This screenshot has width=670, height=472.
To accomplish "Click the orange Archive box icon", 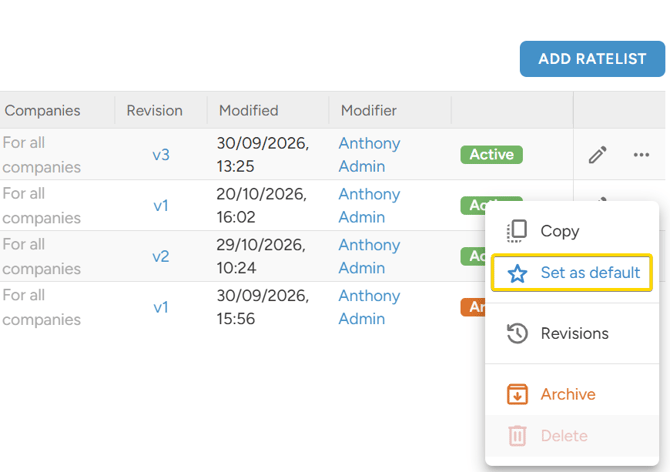I will tap(517, 394).
